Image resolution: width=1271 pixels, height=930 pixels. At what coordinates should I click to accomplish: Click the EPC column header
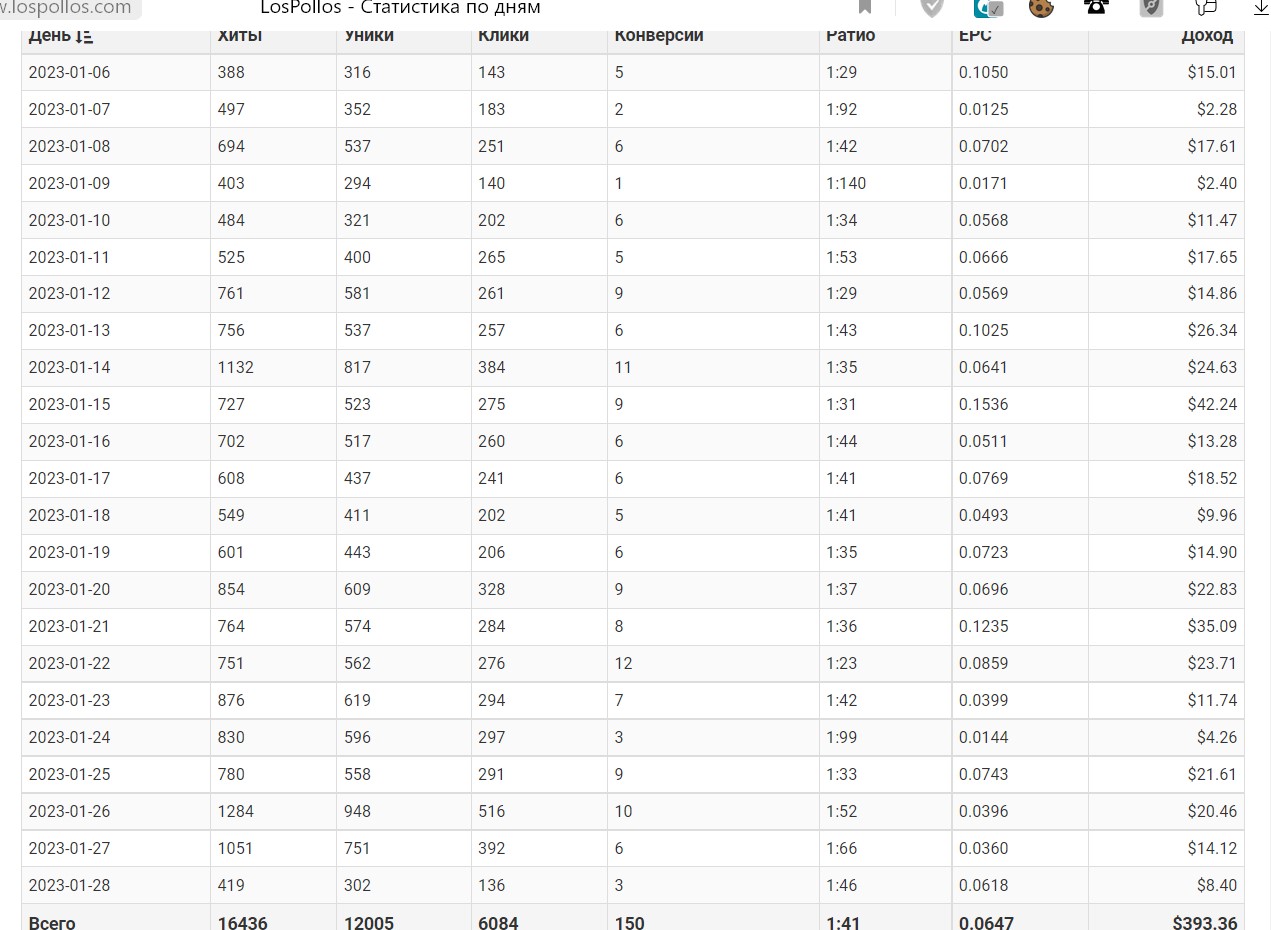pos(976,36)
